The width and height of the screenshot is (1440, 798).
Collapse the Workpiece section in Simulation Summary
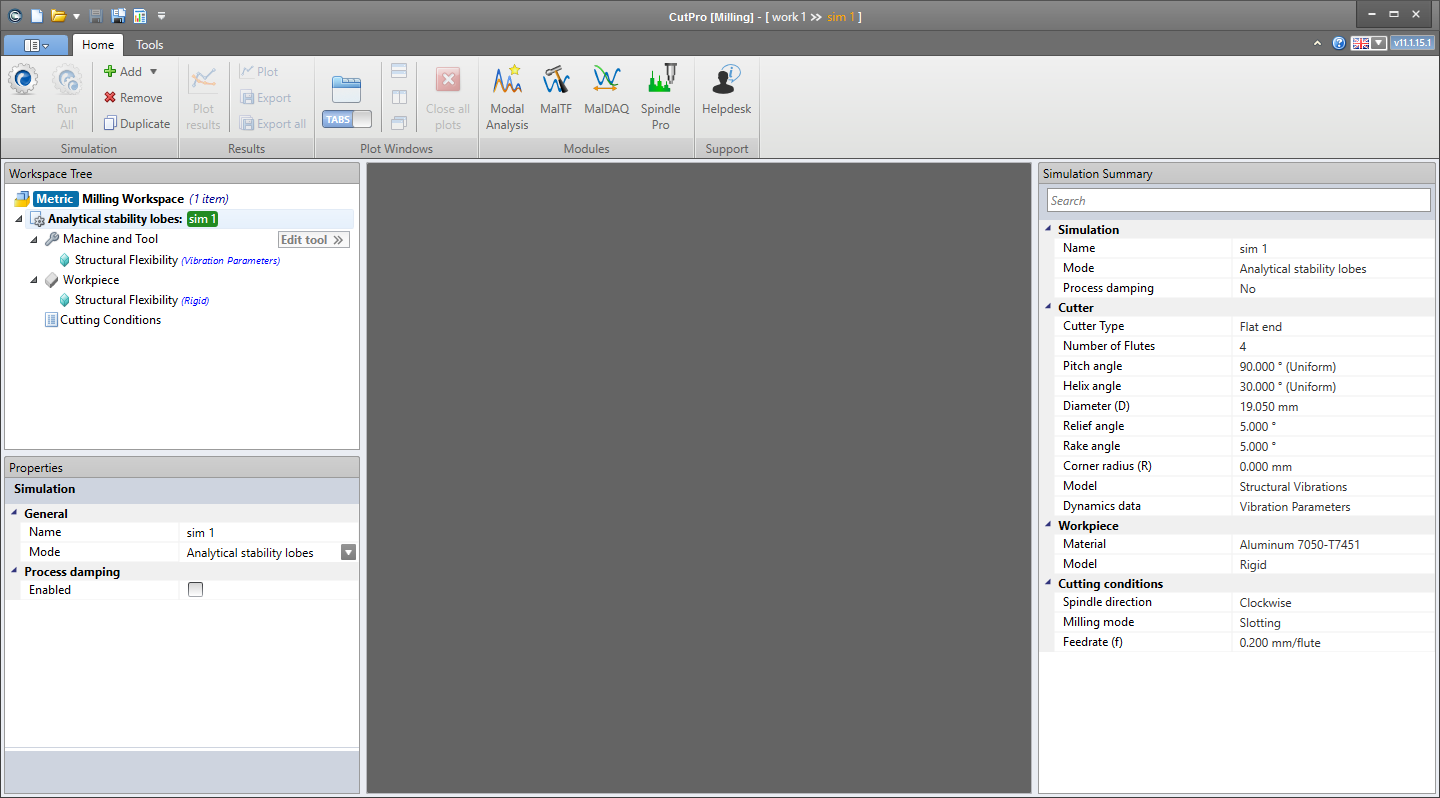pos(1048,526)
